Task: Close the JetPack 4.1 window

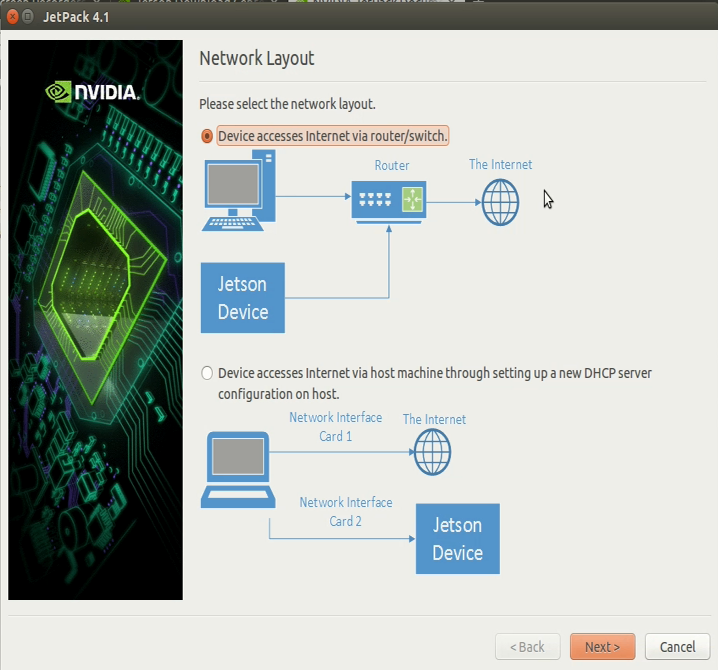Action: pyautogui.click(x=12, y=16)
